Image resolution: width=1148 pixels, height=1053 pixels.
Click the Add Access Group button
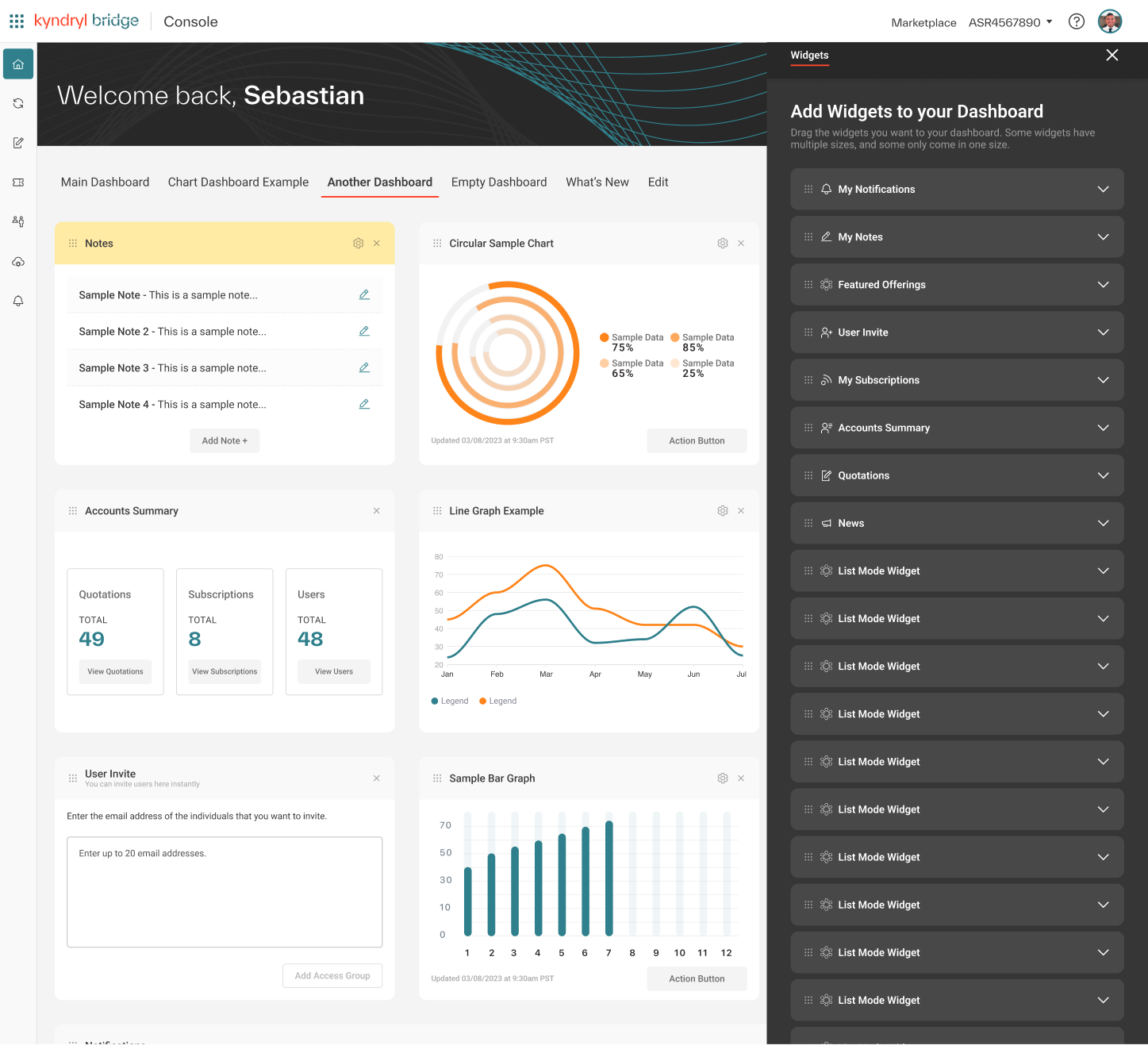tap(332, 976)
